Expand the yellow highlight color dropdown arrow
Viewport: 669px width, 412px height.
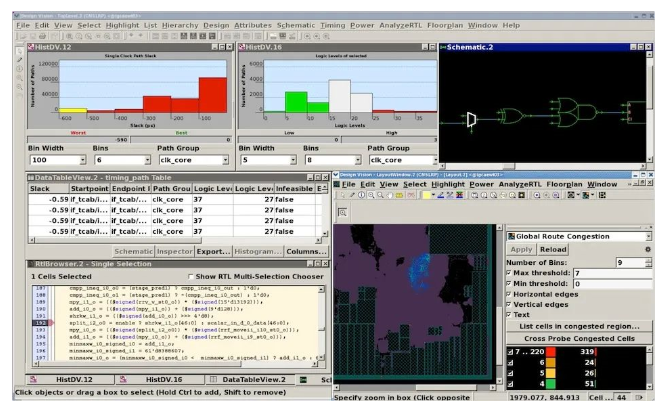point(433,194)
